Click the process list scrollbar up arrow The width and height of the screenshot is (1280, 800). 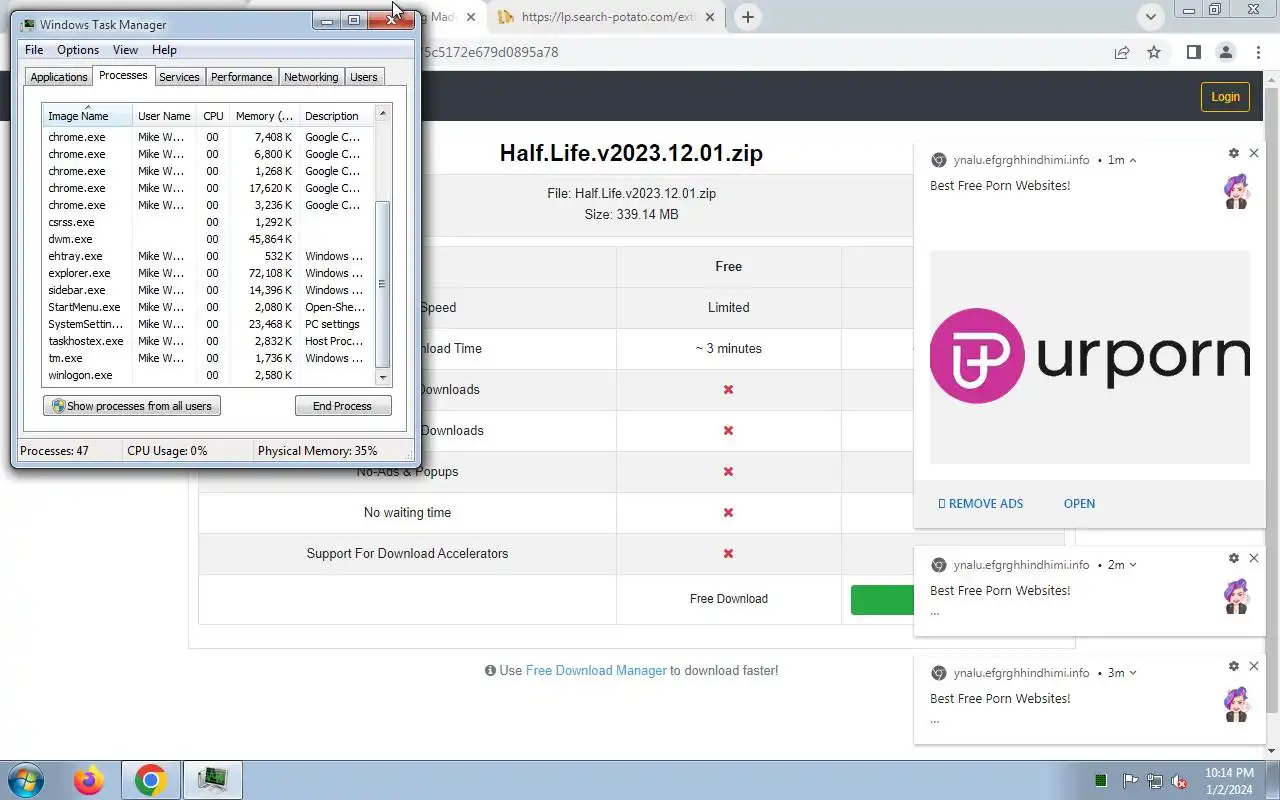(382, 114)
